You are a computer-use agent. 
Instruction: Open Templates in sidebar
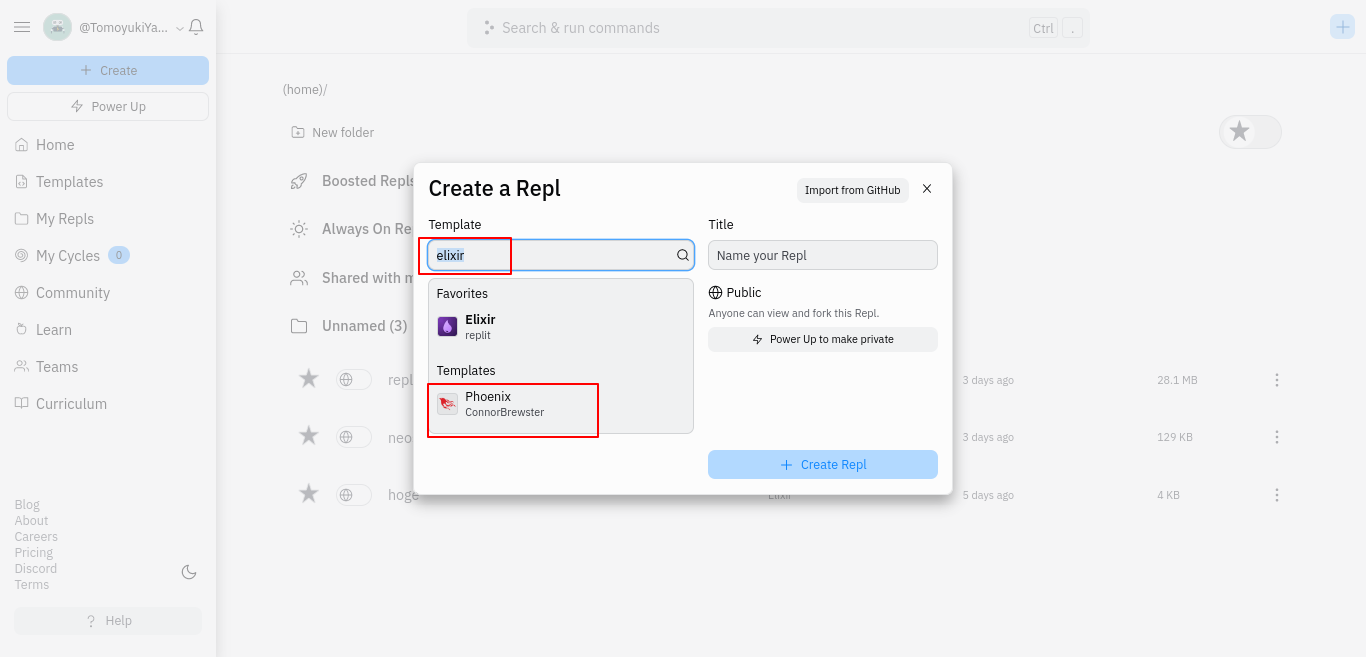tap(59, 182)
